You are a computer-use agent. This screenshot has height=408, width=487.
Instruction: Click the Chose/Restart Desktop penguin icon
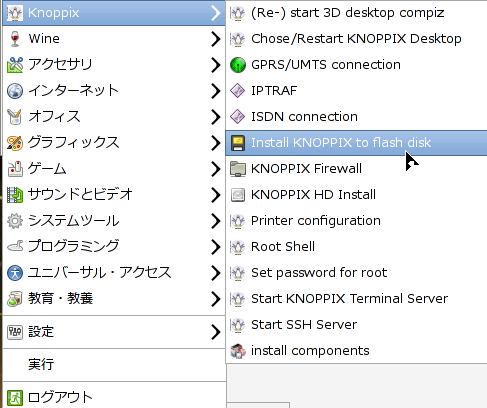[238, 39]
